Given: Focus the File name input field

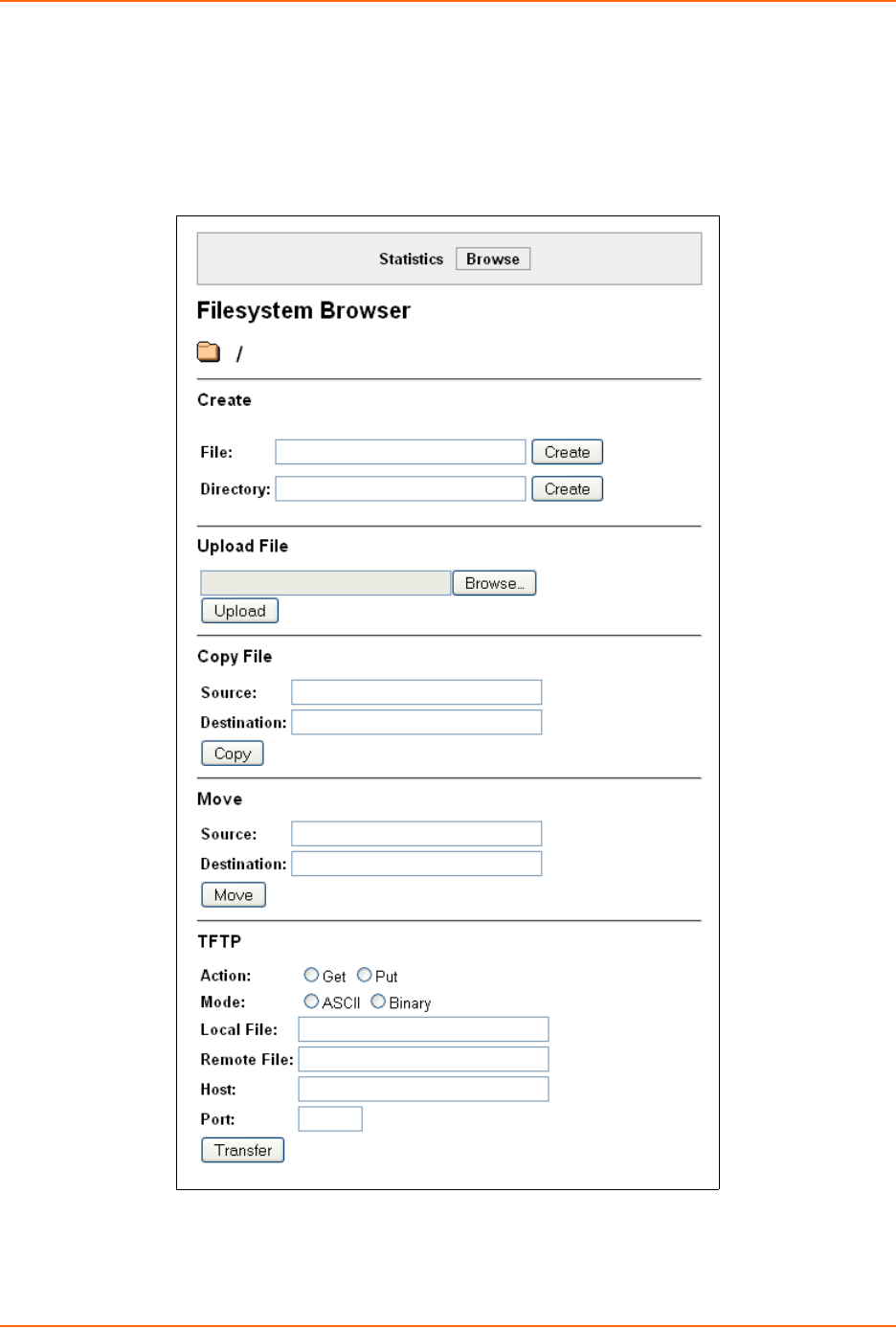Looking at the screenshot, I should [400, 452].
